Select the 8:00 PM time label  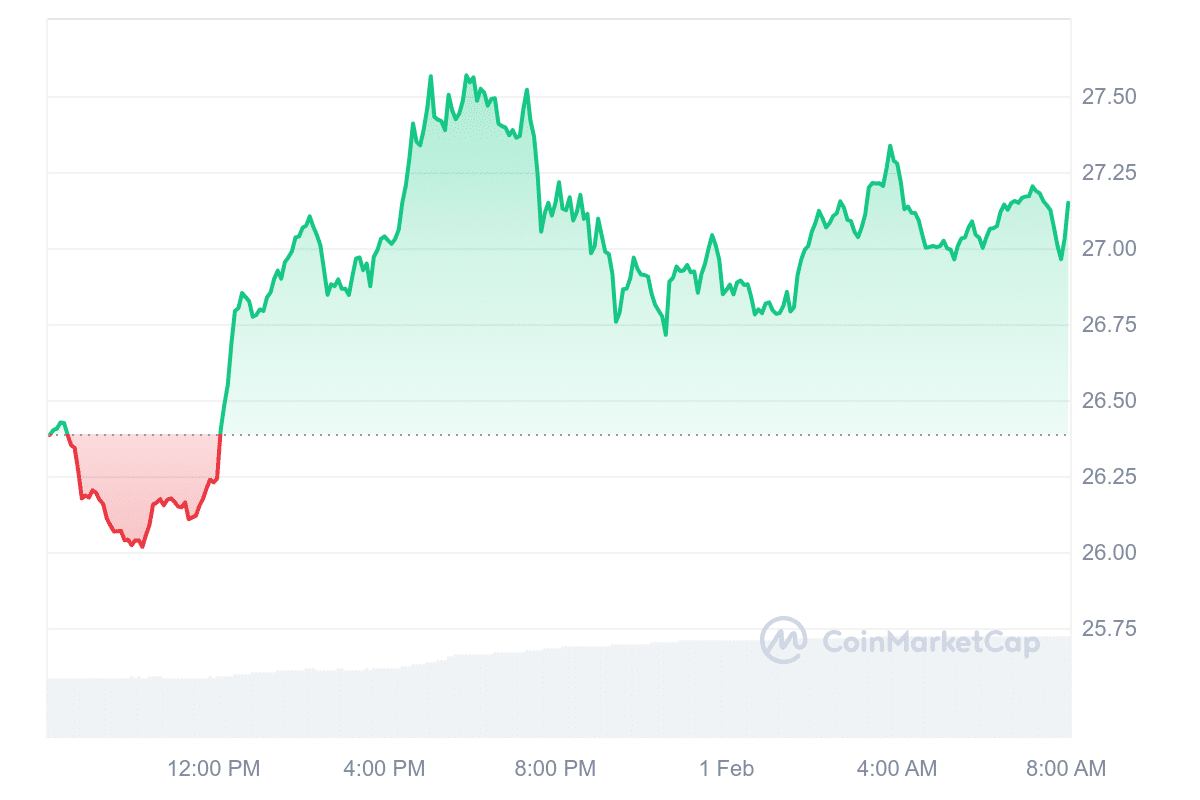pos(555,769)
